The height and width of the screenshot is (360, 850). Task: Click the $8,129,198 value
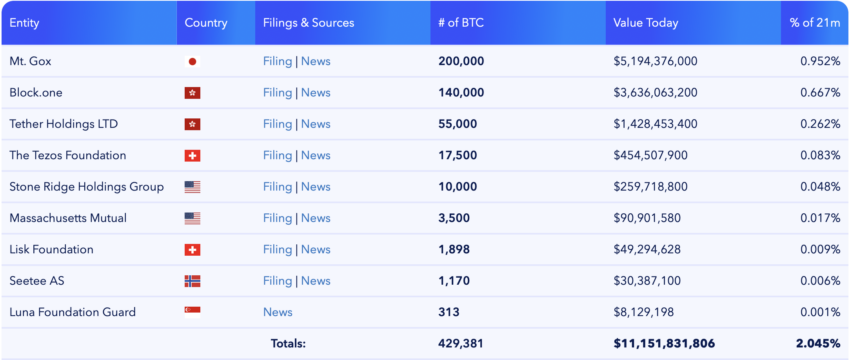[643, 312]
